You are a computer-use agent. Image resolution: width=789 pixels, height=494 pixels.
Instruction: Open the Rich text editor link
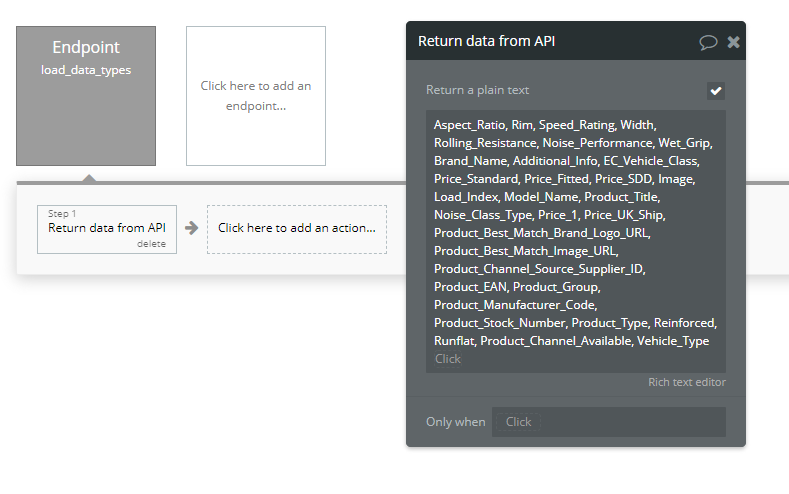pos(687,382)
